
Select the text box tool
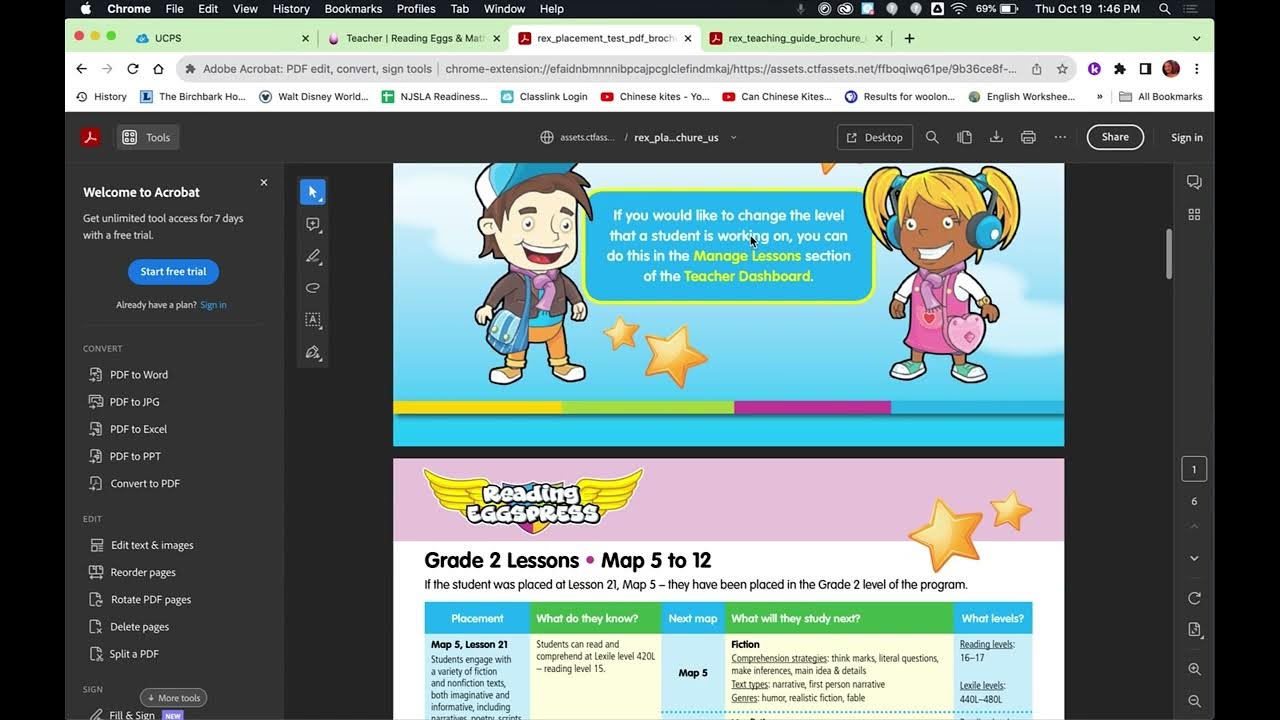coord(313,320)
